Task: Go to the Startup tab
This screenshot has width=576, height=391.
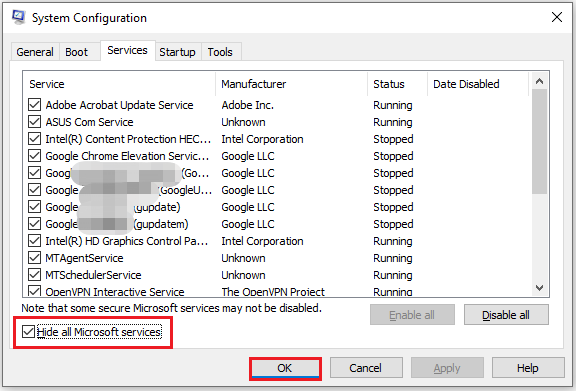Action: 177,52
